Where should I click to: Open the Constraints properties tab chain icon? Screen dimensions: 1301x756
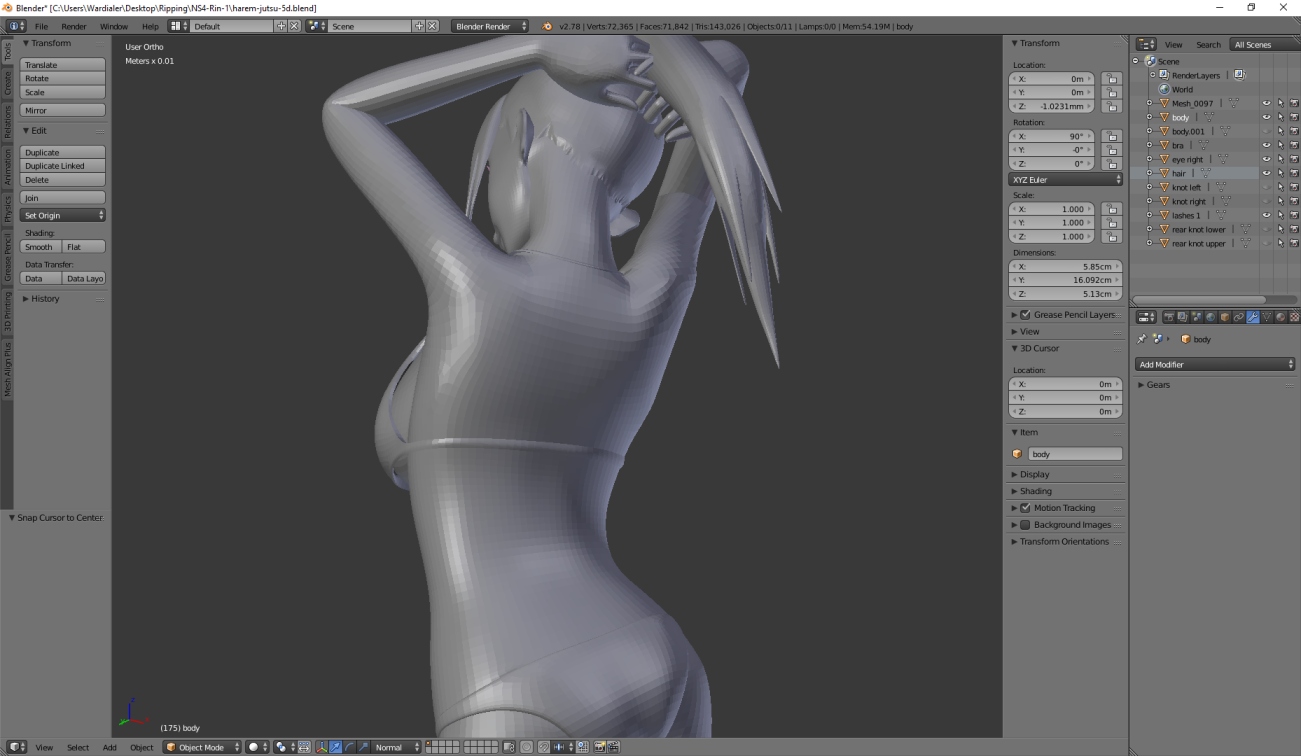pyautogui.click(x=1239, y=316)
